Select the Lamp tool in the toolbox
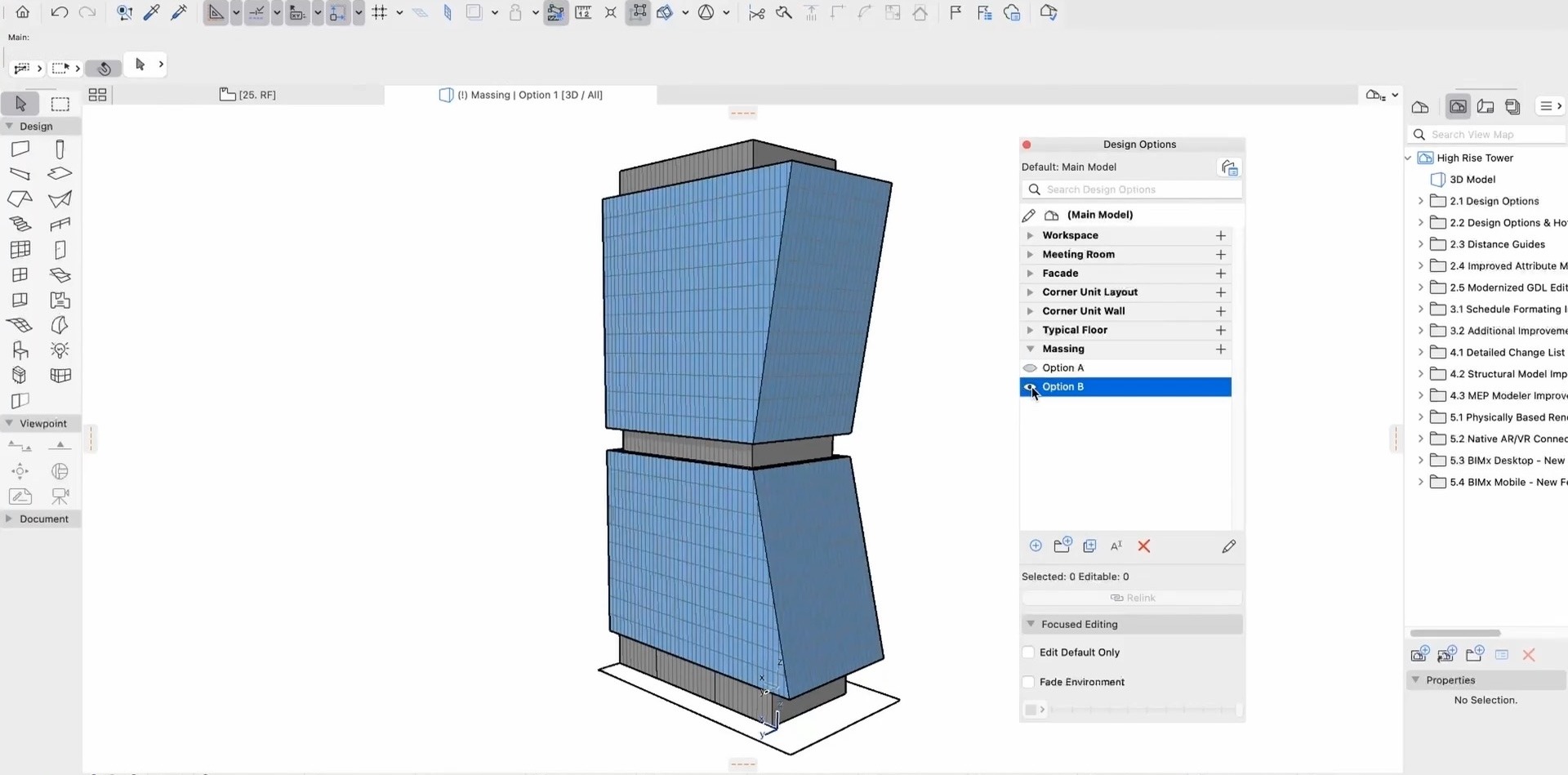The height and width of the screenshot is (775, 1568). coord(59,350)
